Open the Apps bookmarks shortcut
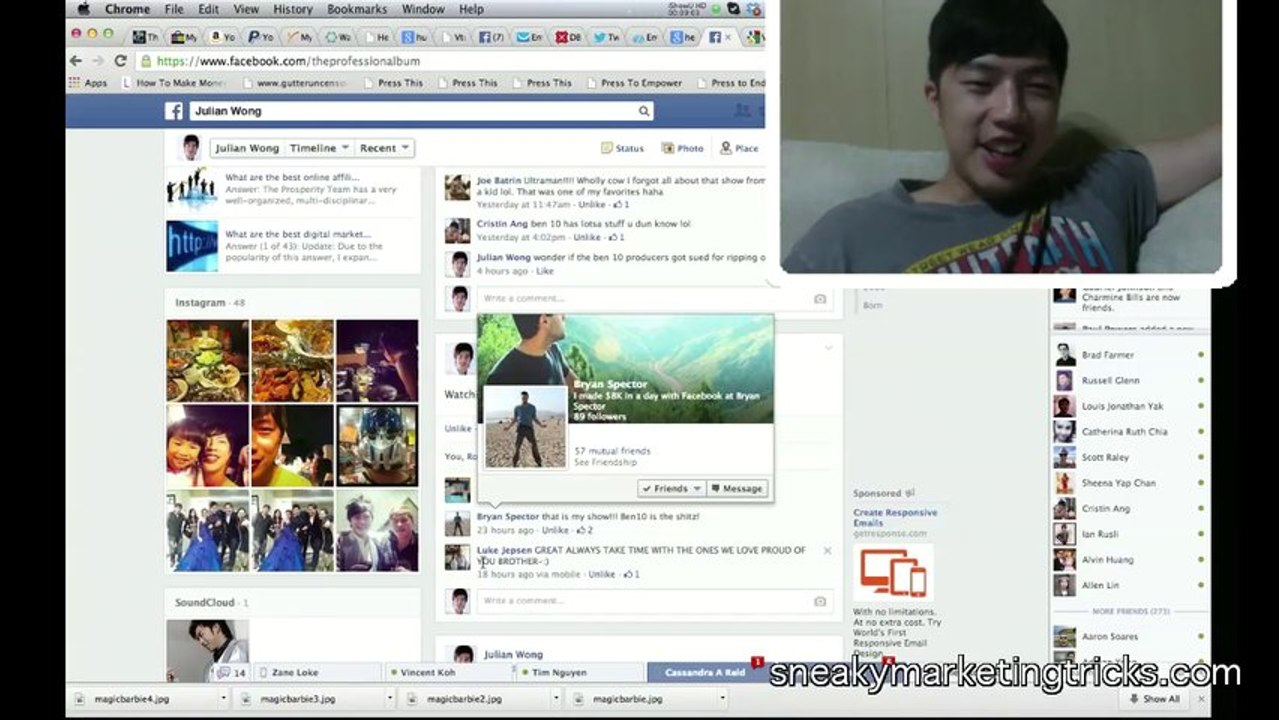The width and height of the screenshot is (1279, 720). [89, 83]
